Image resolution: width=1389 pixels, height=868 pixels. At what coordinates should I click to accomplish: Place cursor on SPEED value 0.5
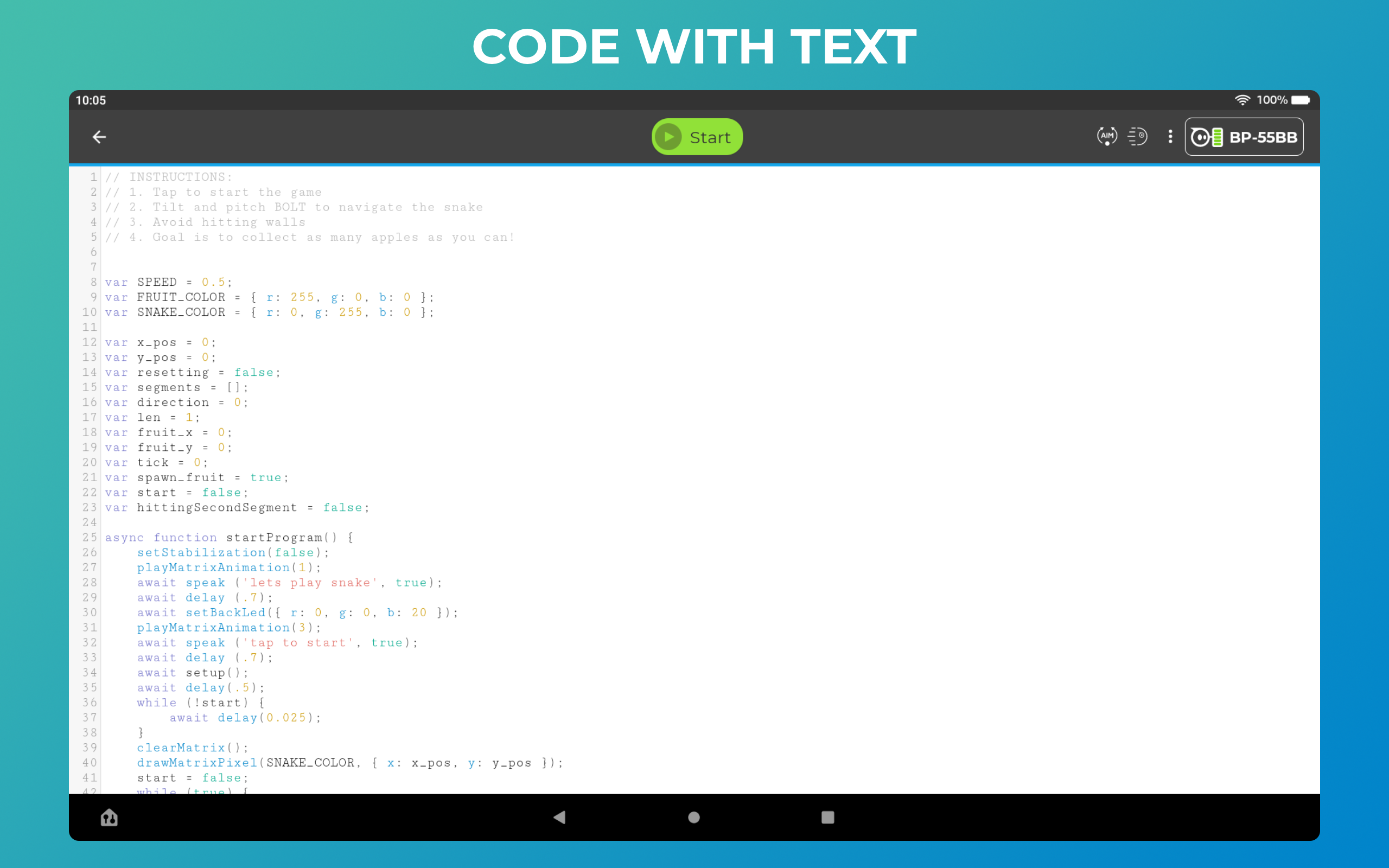(x=214, y=282)
